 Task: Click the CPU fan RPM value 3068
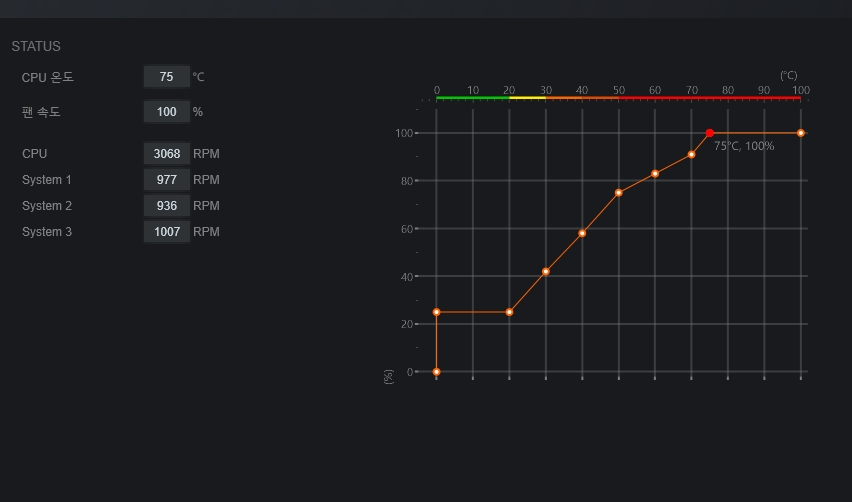[167, 154]
